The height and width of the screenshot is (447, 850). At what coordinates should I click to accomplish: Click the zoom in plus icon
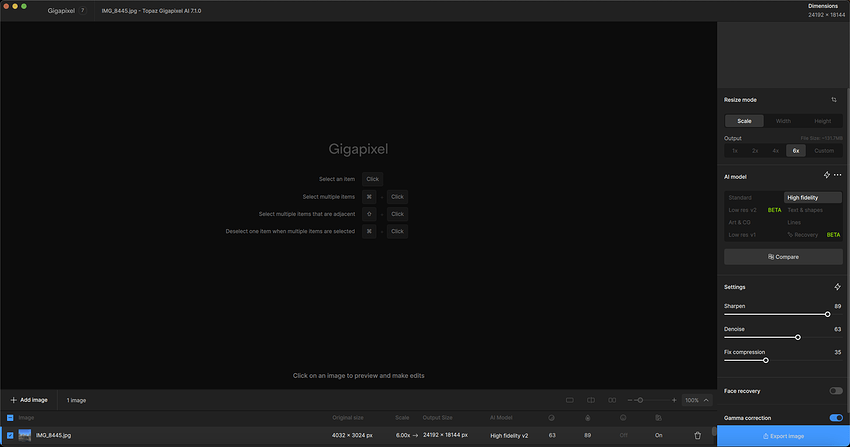[x=674, y=400]
